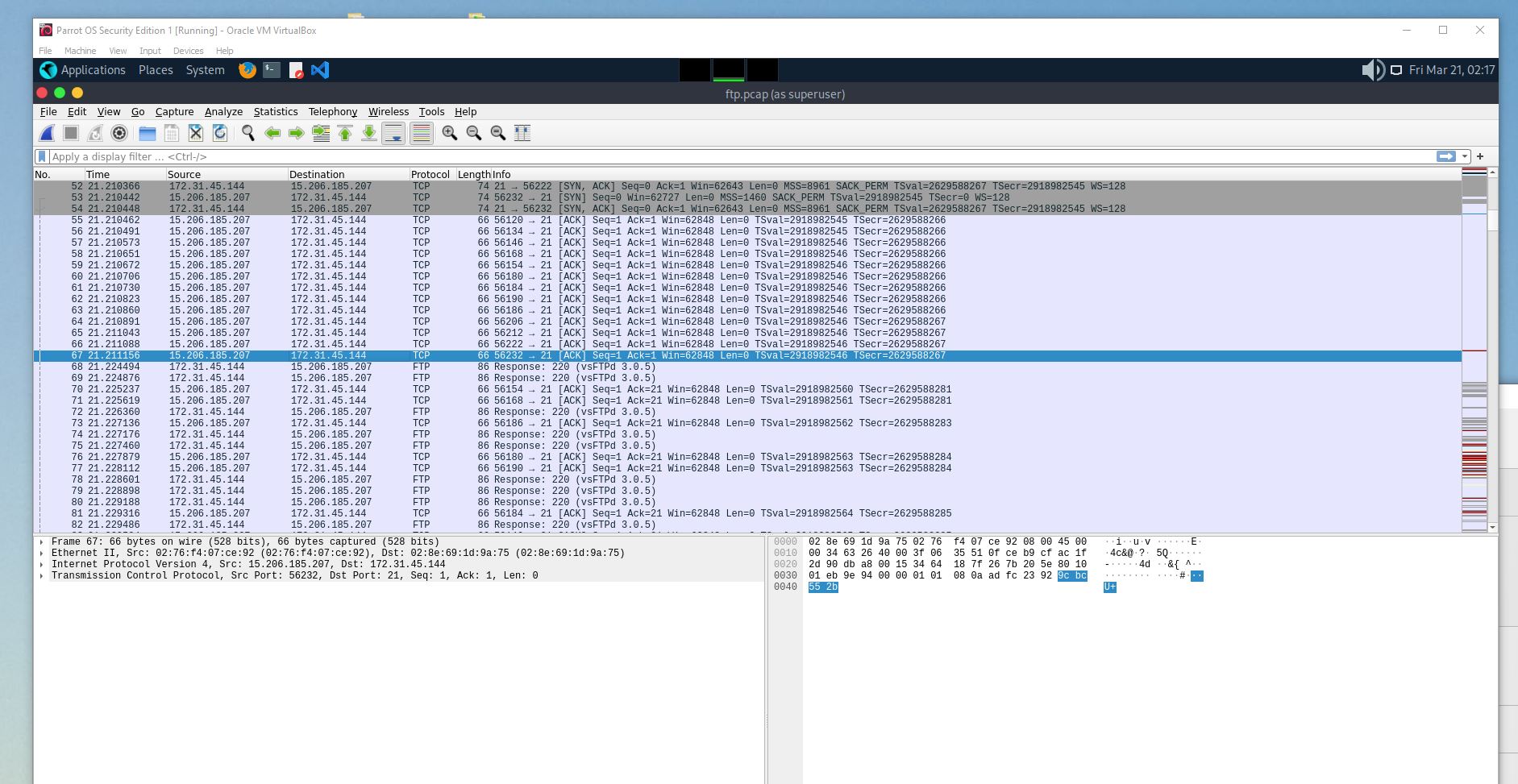Apply display filter arrow button
Viewport: 1518px width, 784px height.
(x=1446, y=156)
